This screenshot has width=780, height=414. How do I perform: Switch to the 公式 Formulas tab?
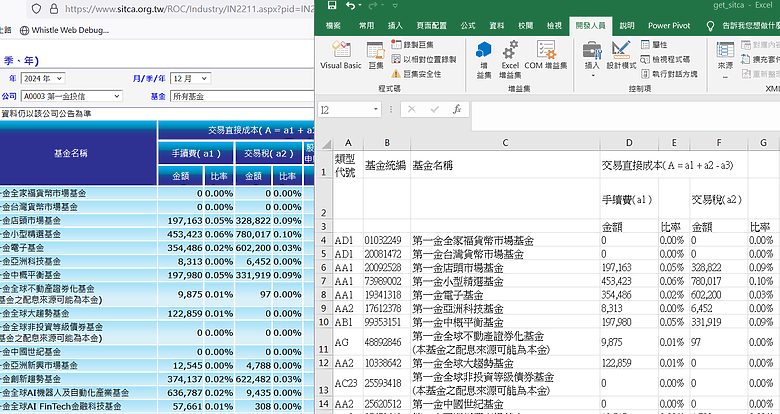point(468,25)
